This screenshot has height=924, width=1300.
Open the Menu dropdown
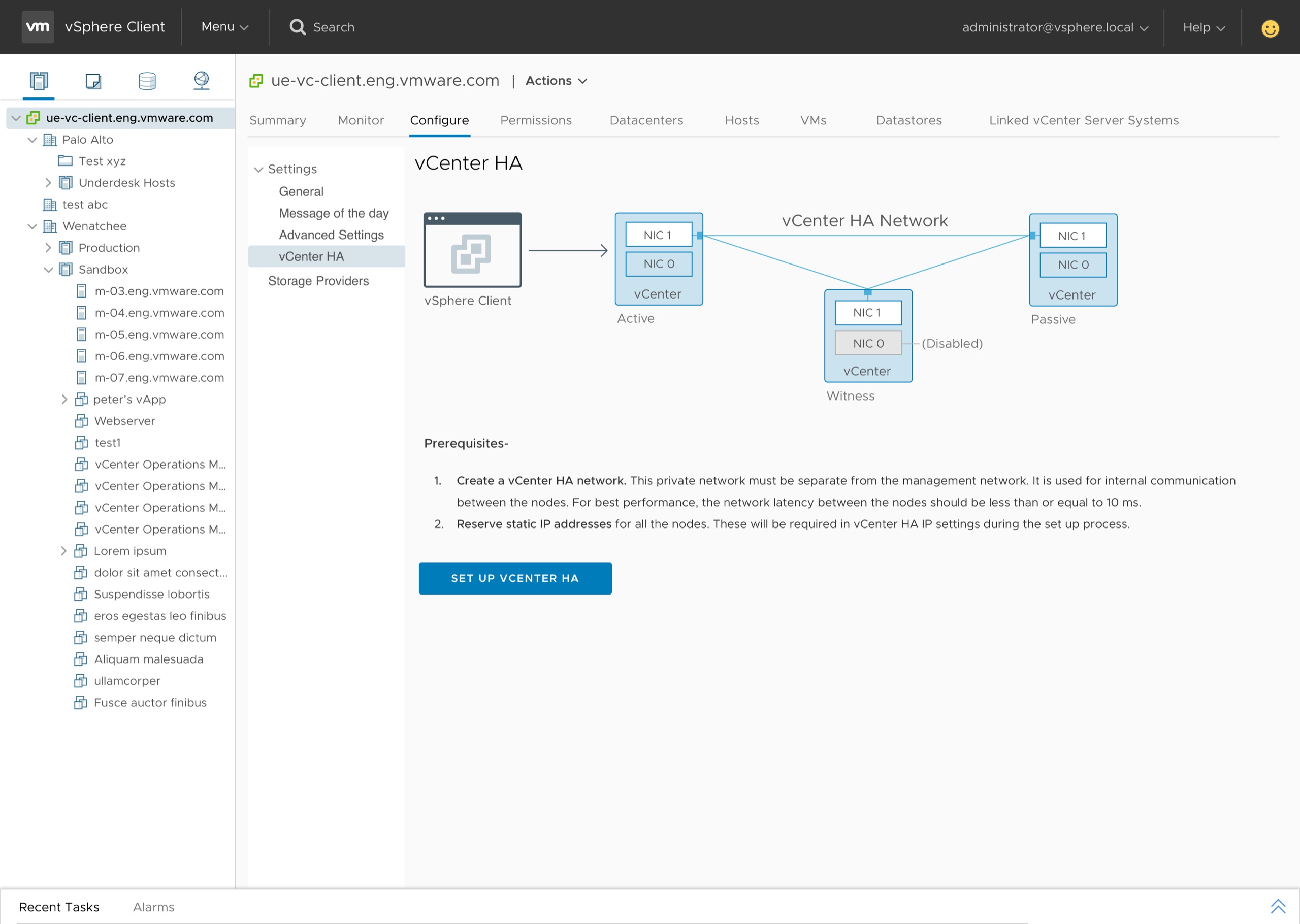[225, 27]
